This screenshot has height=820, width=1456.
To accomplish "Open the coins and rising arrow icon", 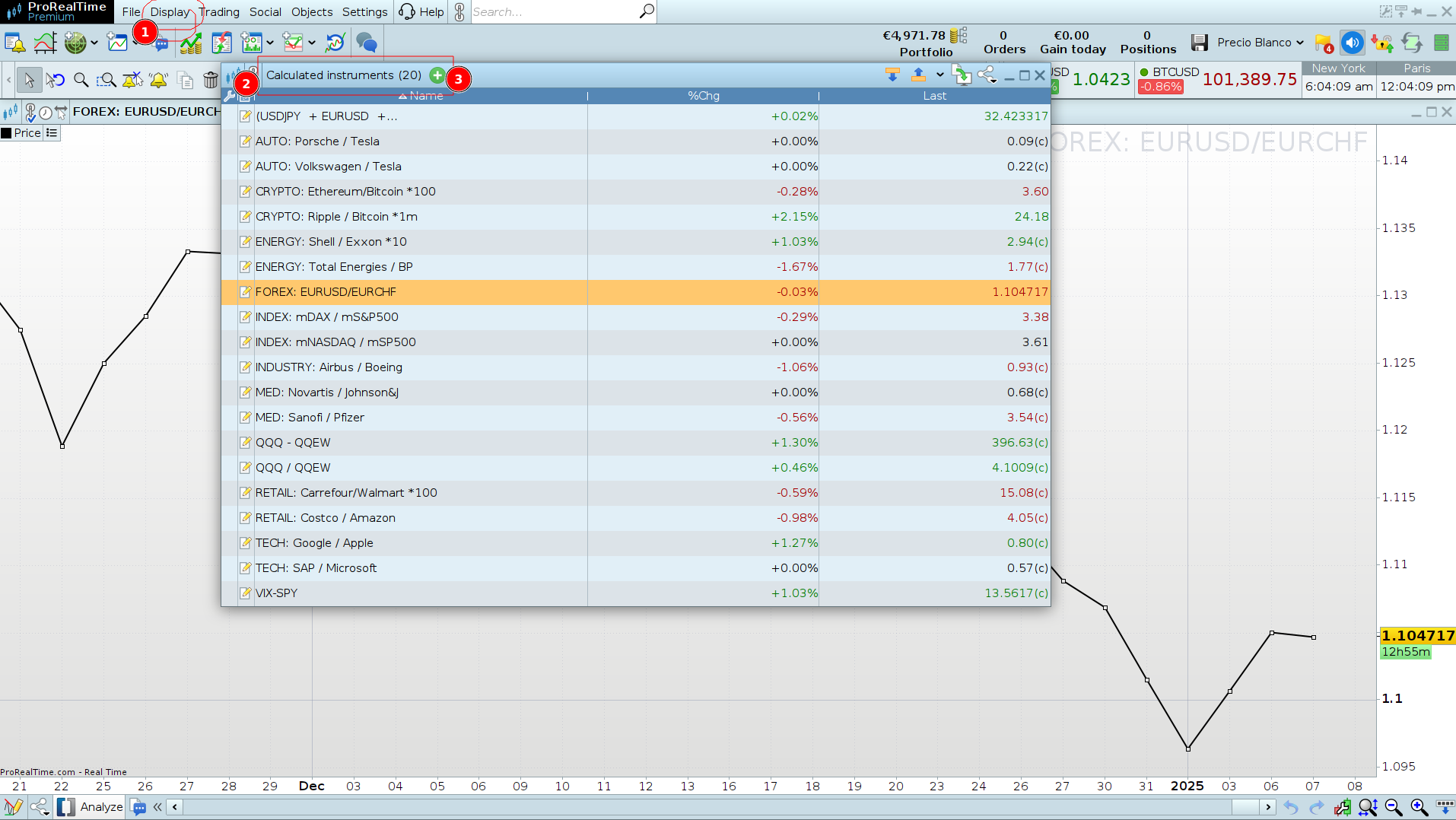I will pyautogui.click(x=191, y=43).
